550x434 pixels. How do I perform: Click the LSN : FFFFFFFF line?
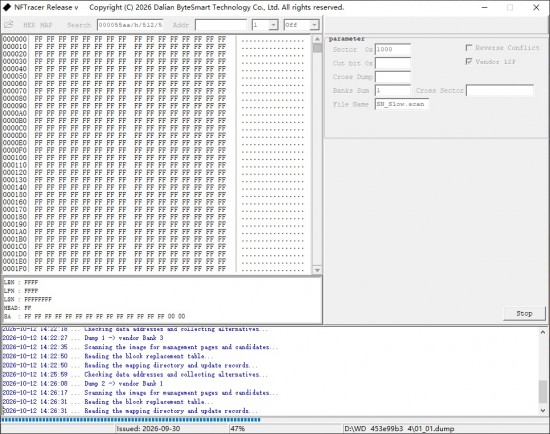28,299
